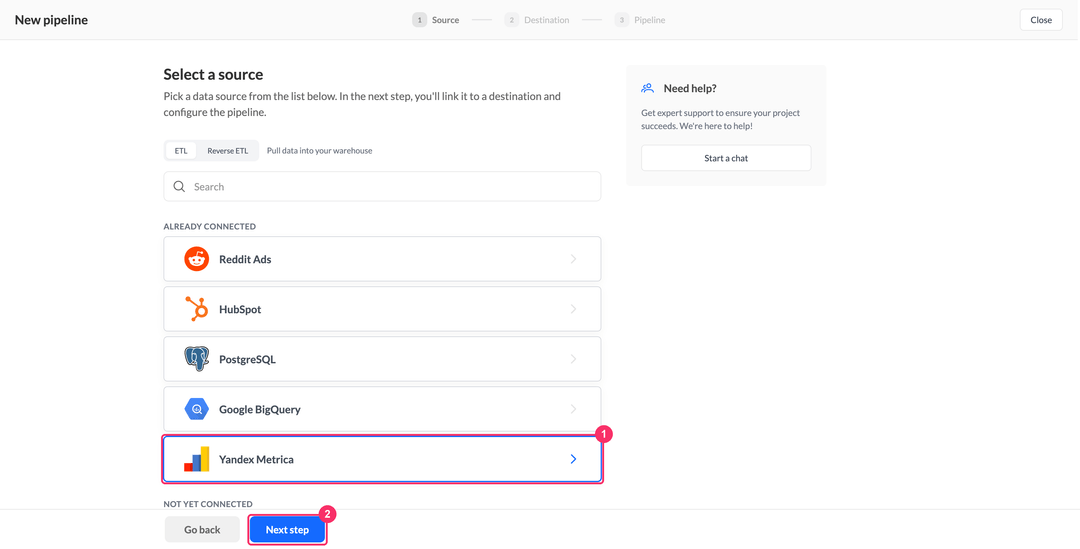Click the Next step button
Image resolution: width=1080 pixels, height=549 pixels.
click(287, 530)
